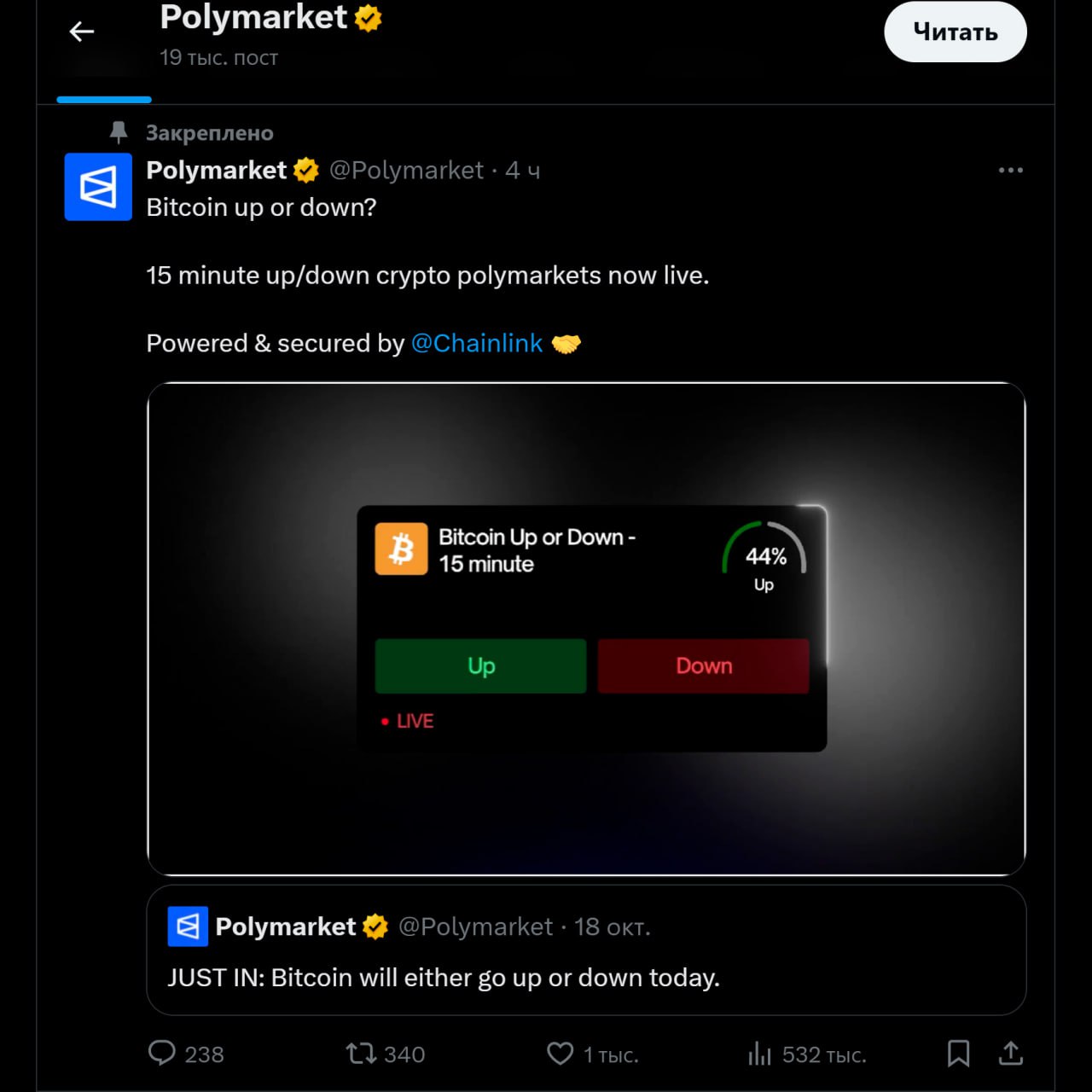Click the quoted post's Polymarket avatar
This screenshot has width=1092, height=1092.
tap(188, 926)
